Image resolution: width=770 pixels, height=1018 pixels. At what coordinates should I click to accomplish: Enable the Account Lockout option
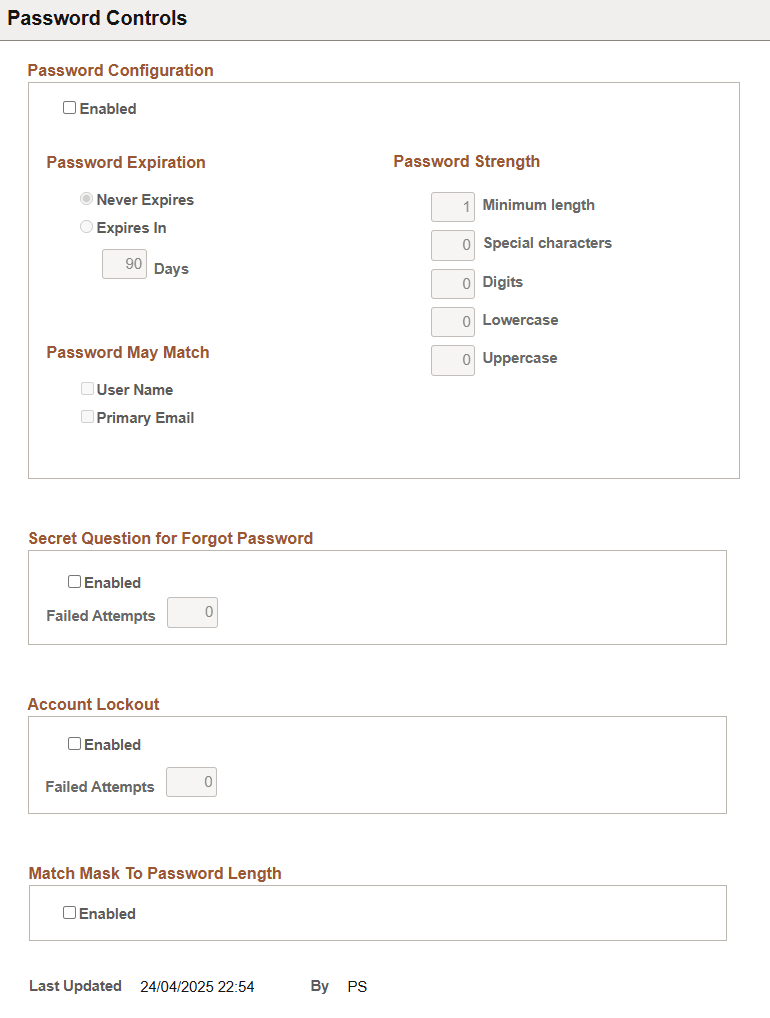point(74,743)
